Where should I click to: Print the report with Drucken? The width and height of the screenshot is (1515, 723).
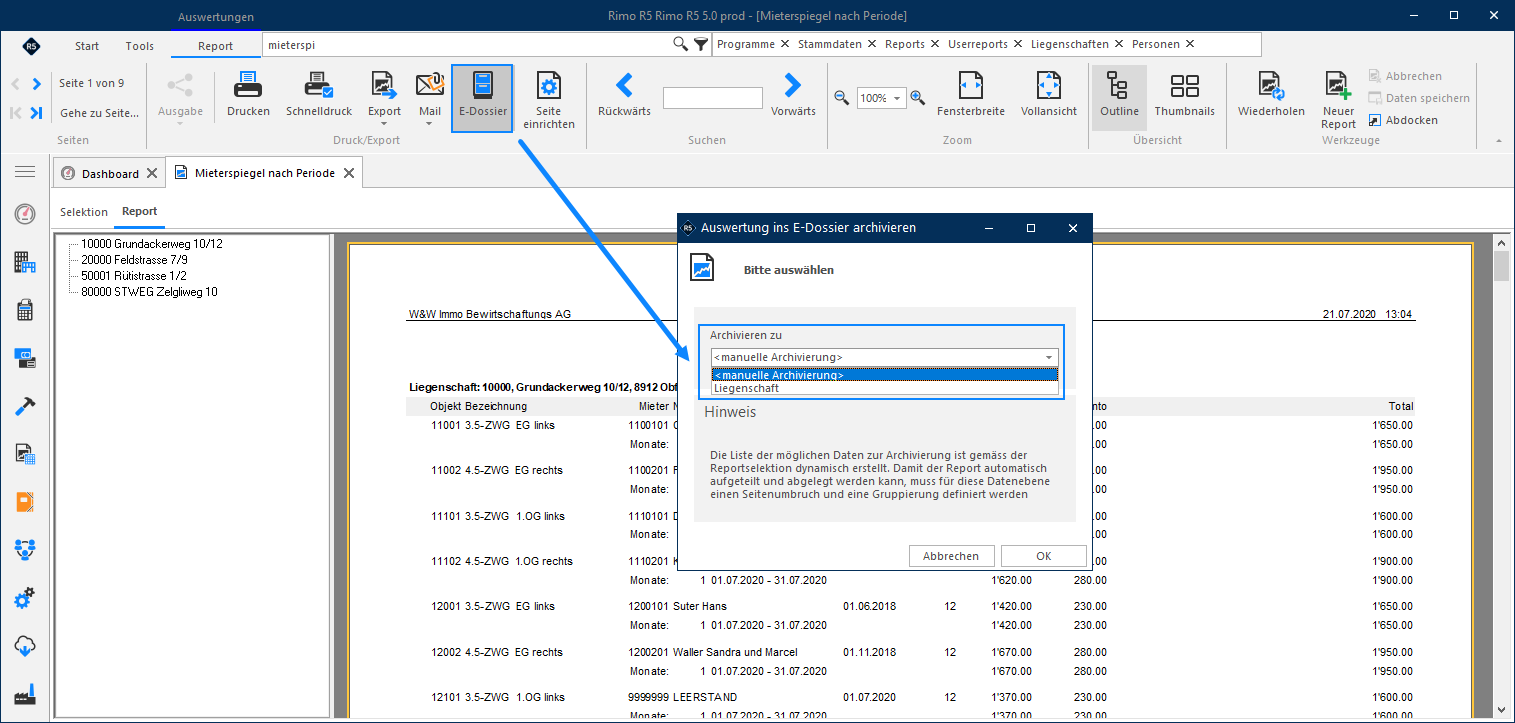coord(248,96)
